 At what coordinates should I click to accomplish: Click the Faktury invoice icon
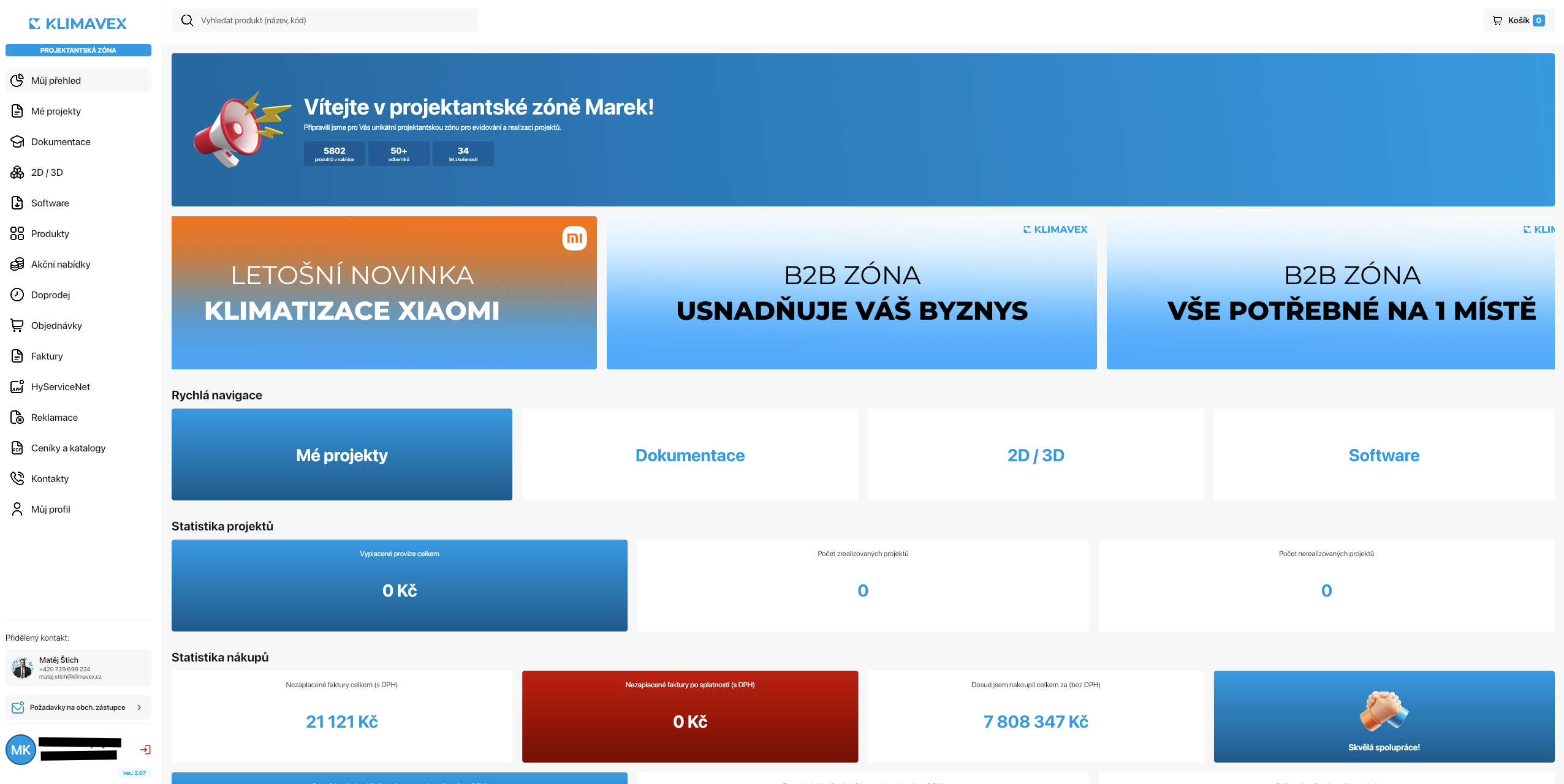click(17, 356)
